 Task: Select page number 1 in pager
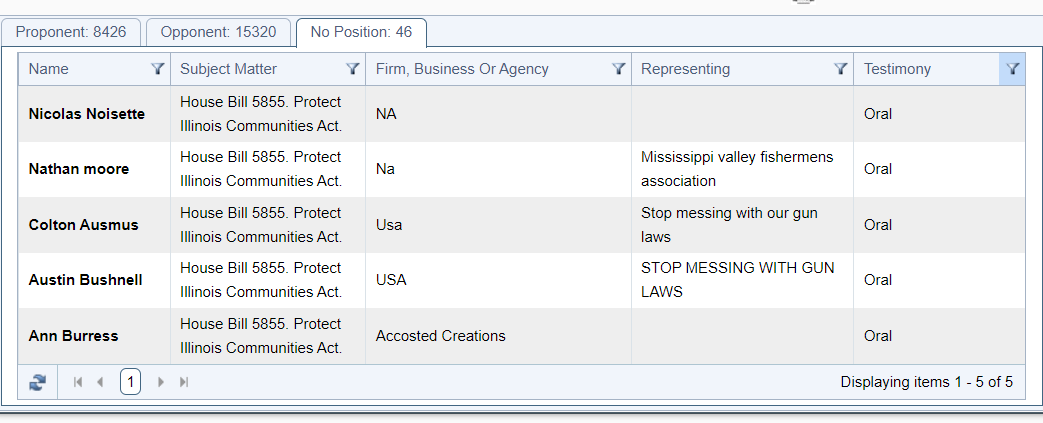[x=130, y=382]
